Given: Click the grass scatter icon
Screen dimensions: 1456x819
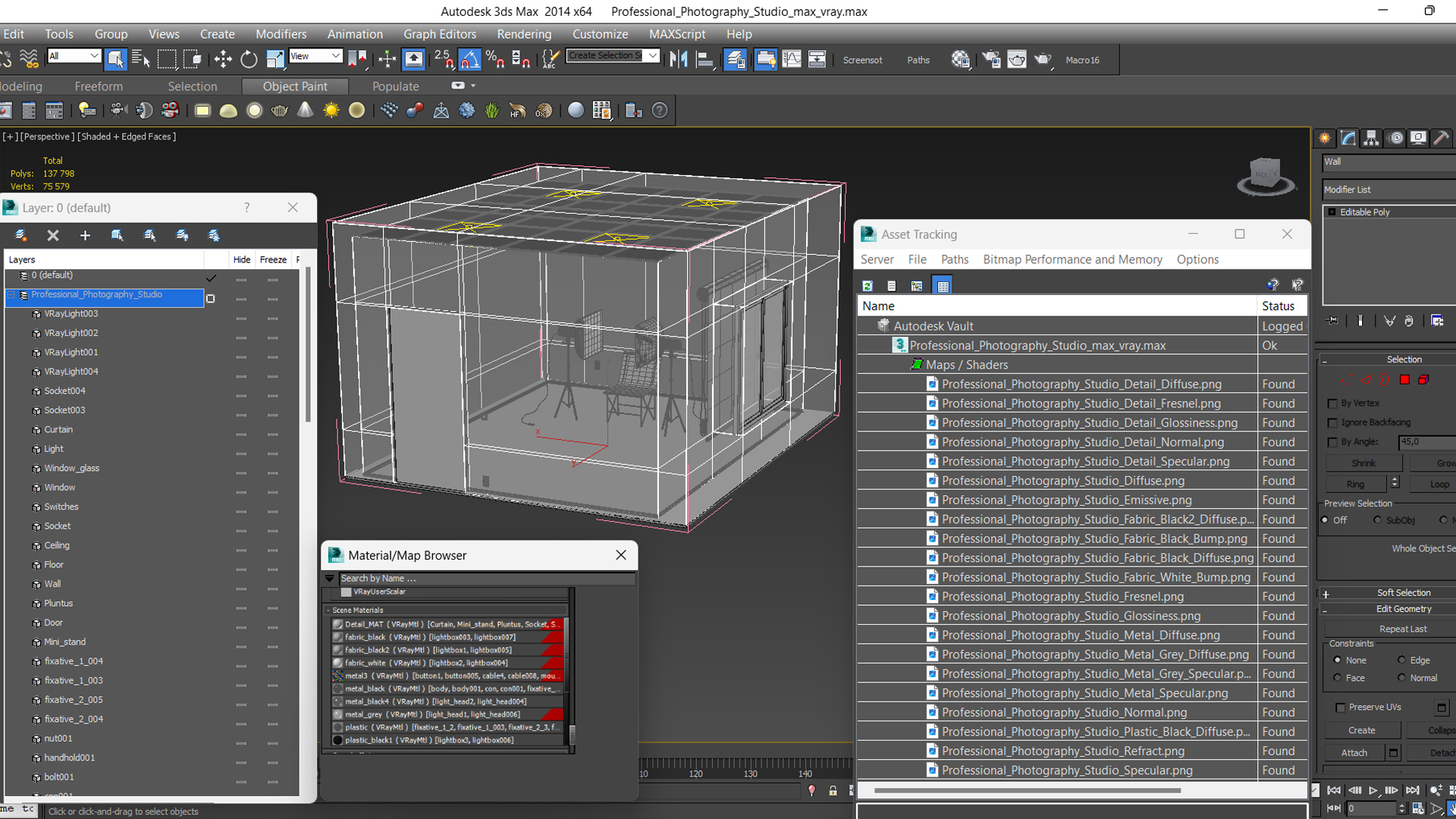Looking at the screenshot, I should coord(492,111).
